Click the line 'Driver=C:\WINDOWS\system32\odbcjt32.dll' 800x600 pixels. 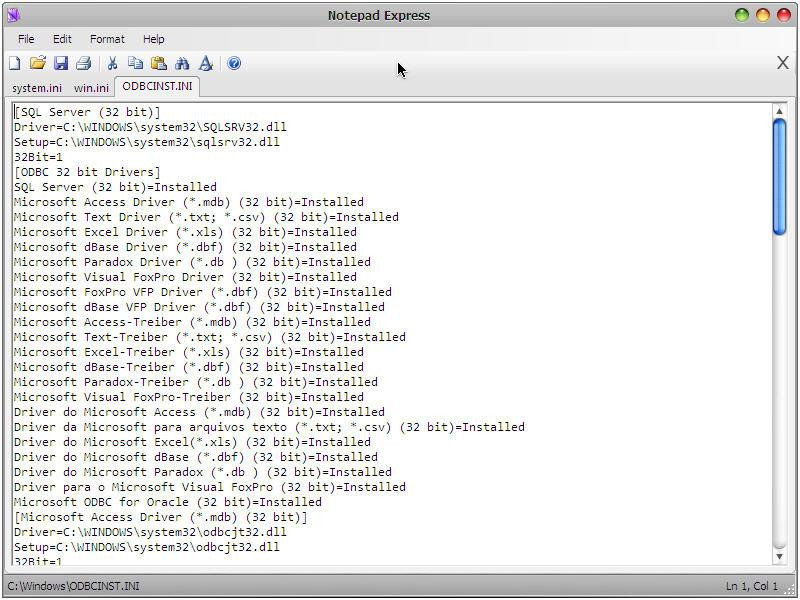150,532
